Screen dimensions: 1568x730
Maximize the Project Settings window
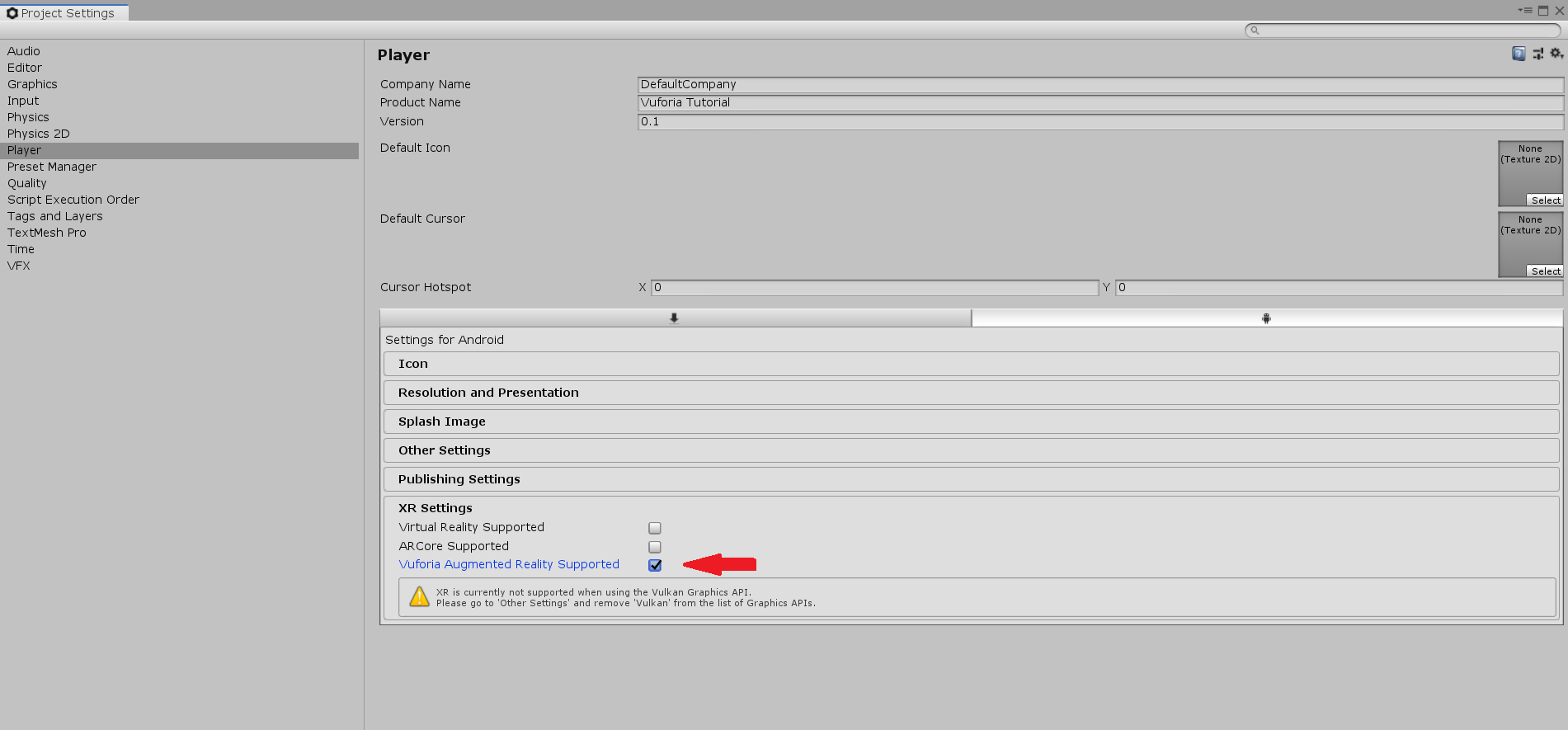[x=1543, y=11]
